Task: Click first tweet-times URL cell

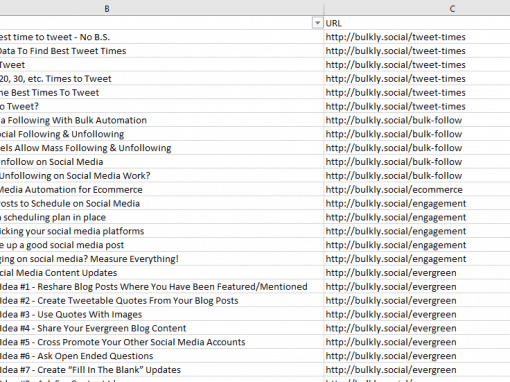Action: point(417,37)
